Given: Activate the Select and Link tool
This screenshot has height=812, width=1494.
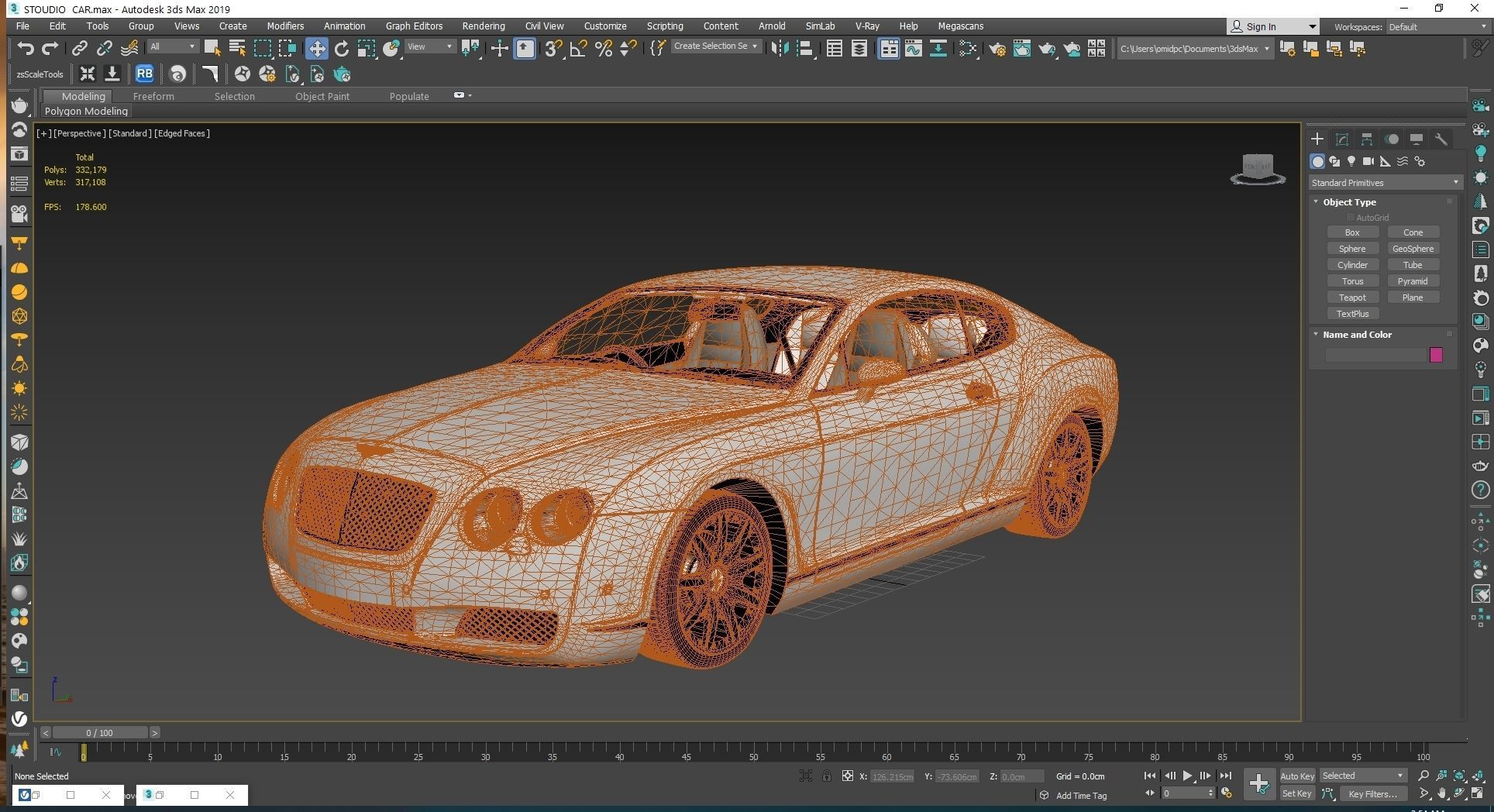Looking at the screenshot, I should 79,49.
